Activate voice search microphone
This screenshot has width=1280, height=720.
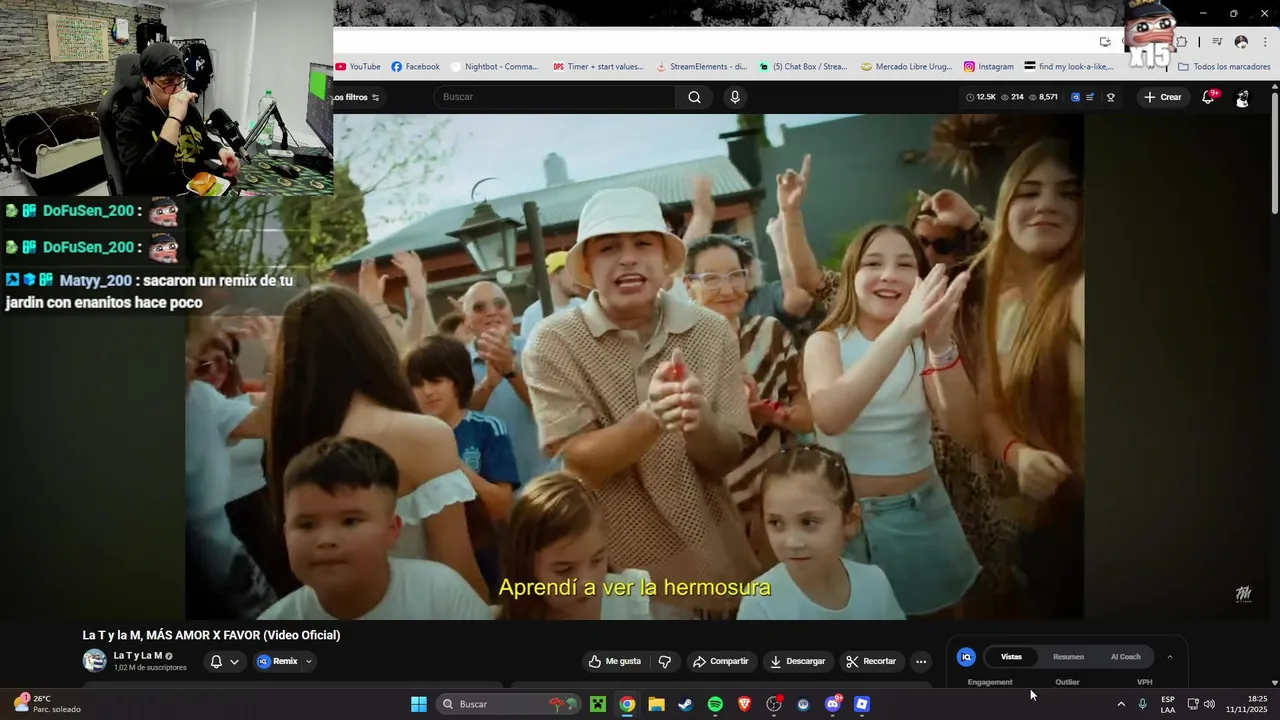point(735,97)
